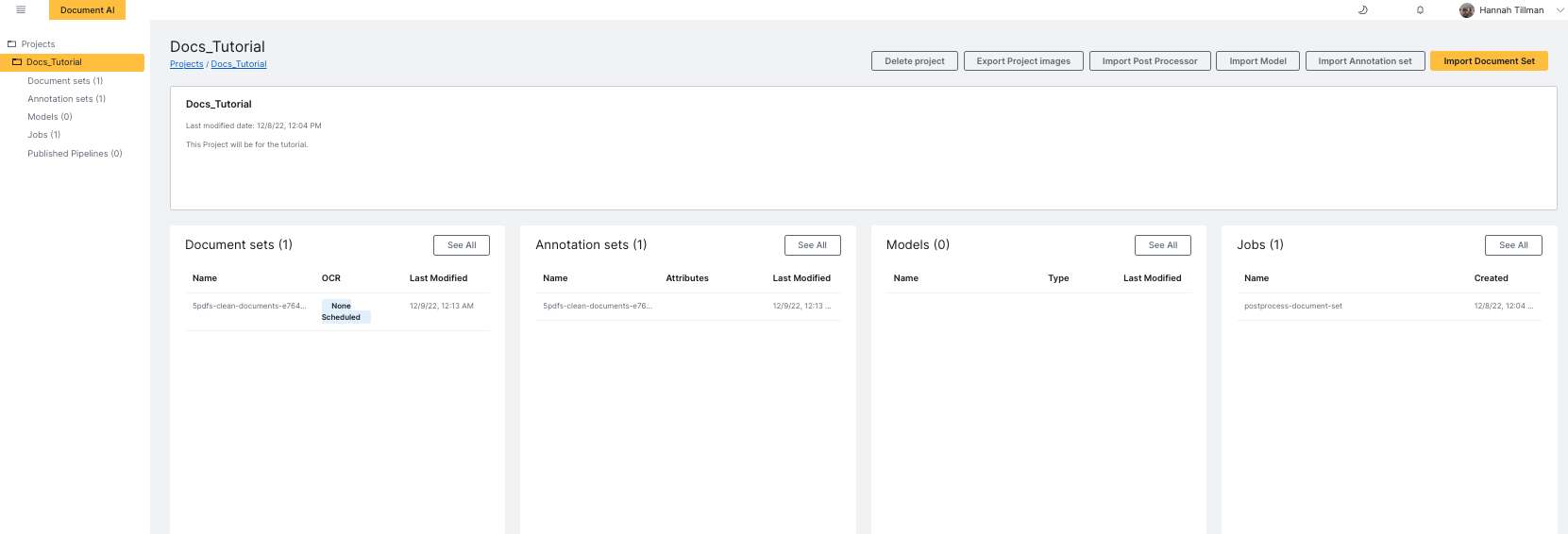Click Document sets (1) card title
This screenshot has width=1568, height=534.
point(239,244)
